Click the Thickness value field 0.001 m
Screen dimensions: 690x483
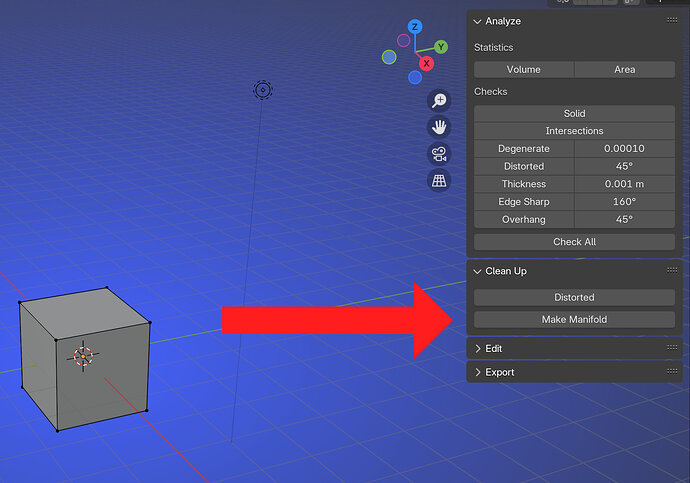[x=624, y=184]
